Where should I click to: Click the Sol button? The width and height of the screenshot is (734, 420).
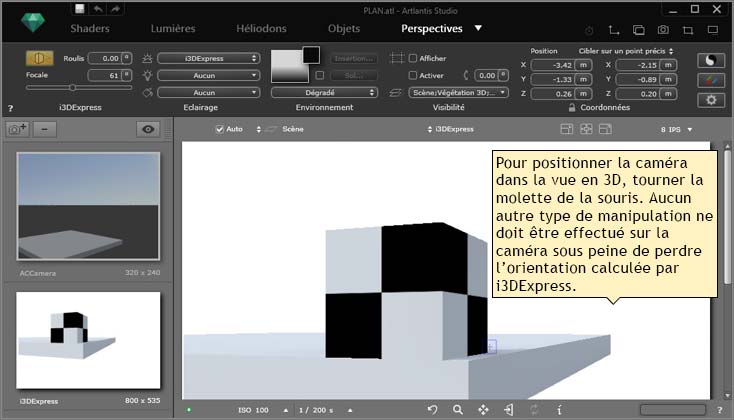click(353, 75)
